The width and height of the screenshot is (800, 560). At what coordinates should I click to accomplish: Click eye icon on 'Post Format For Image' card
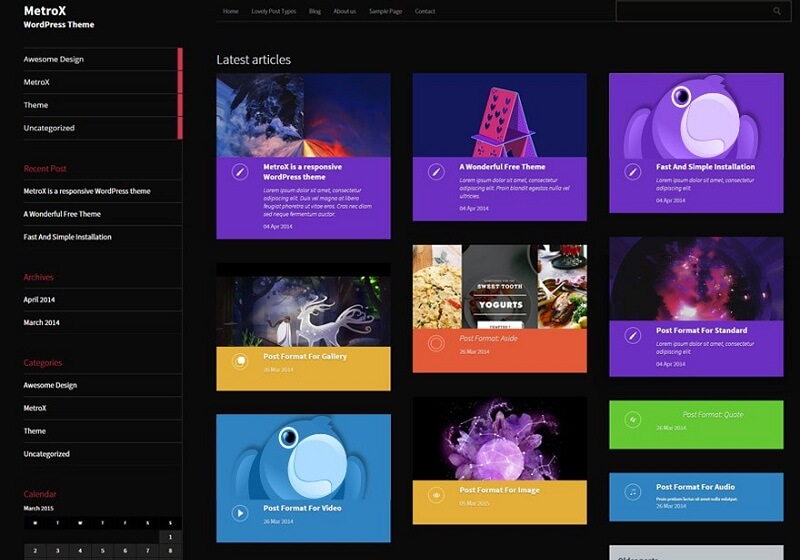click(x=436, y=495)
